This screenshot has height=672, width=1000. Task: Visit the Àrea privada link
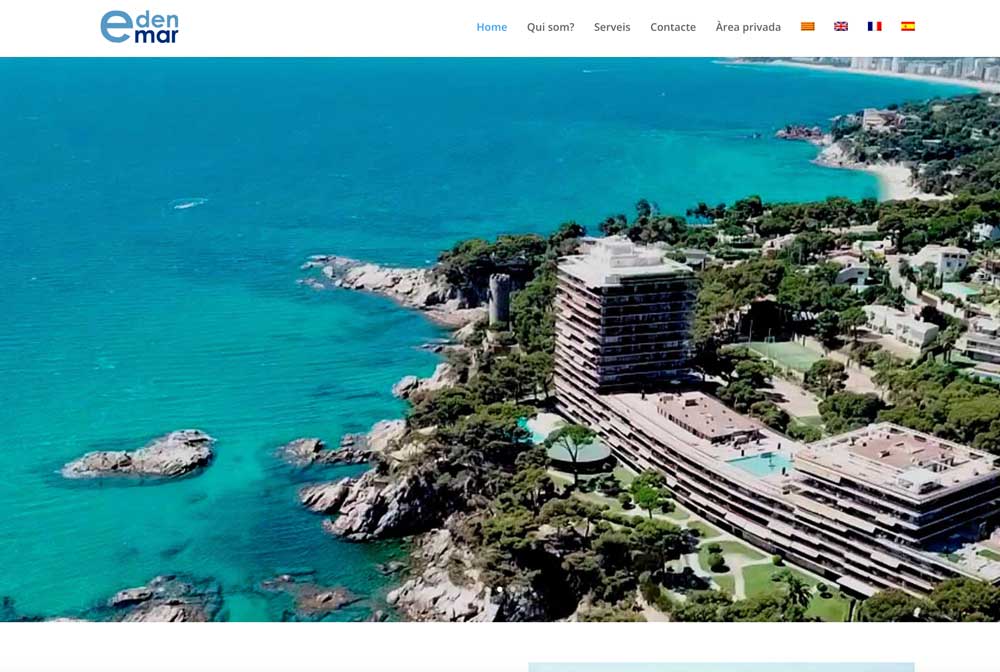coord(748,27)
